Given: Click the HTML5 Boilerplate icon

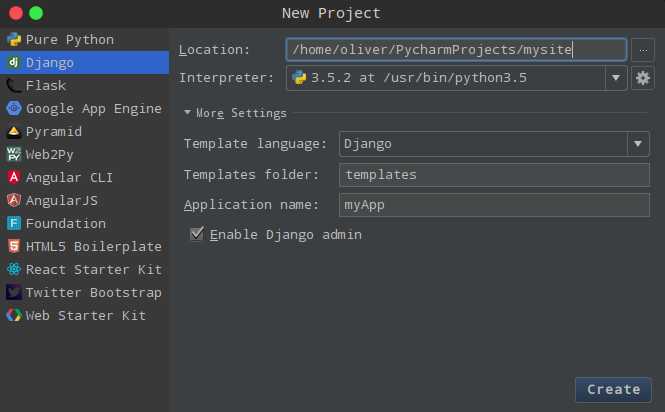Looking at the screenshot, I should click(14, 246).
